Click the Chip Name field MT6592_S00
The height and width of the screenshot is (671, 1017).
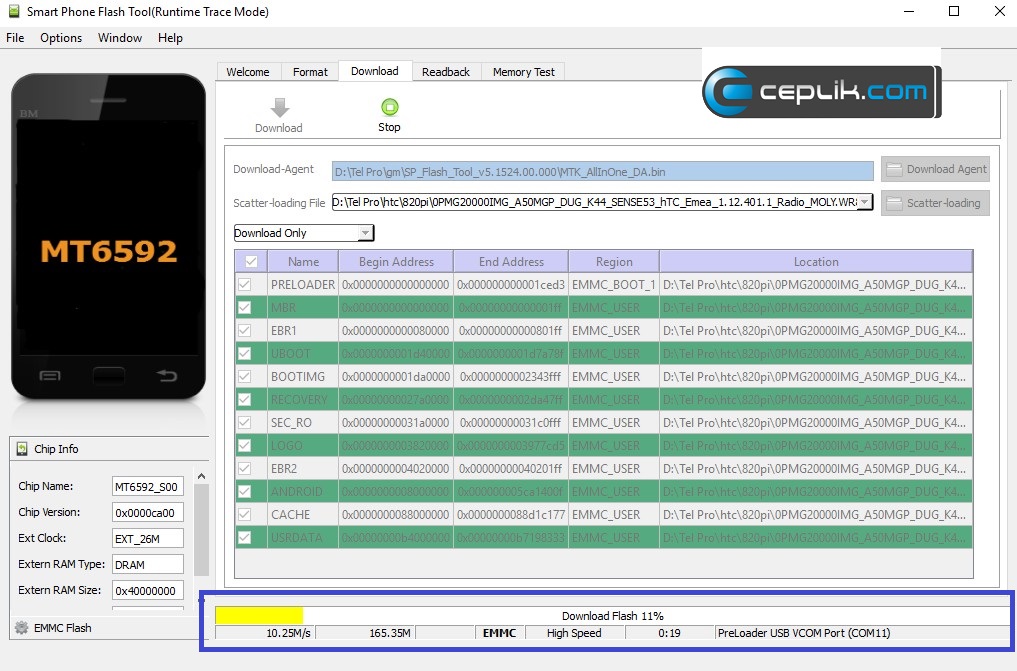click(147, 486)
